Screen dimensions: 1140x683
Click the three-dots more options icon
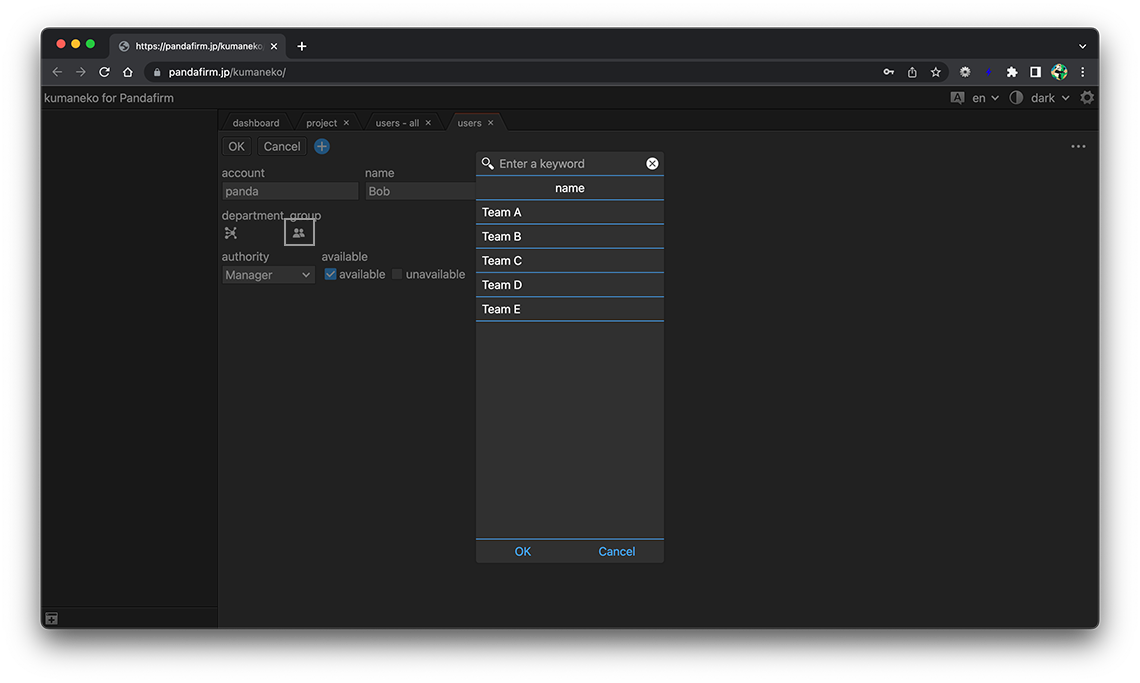point(1078,147)
